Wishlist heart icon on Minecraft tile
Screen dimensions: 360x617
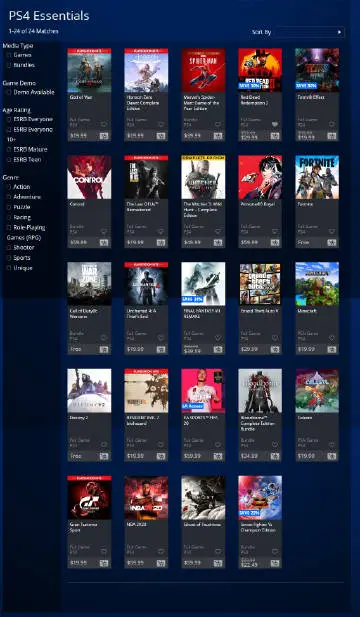coord(332,338)
